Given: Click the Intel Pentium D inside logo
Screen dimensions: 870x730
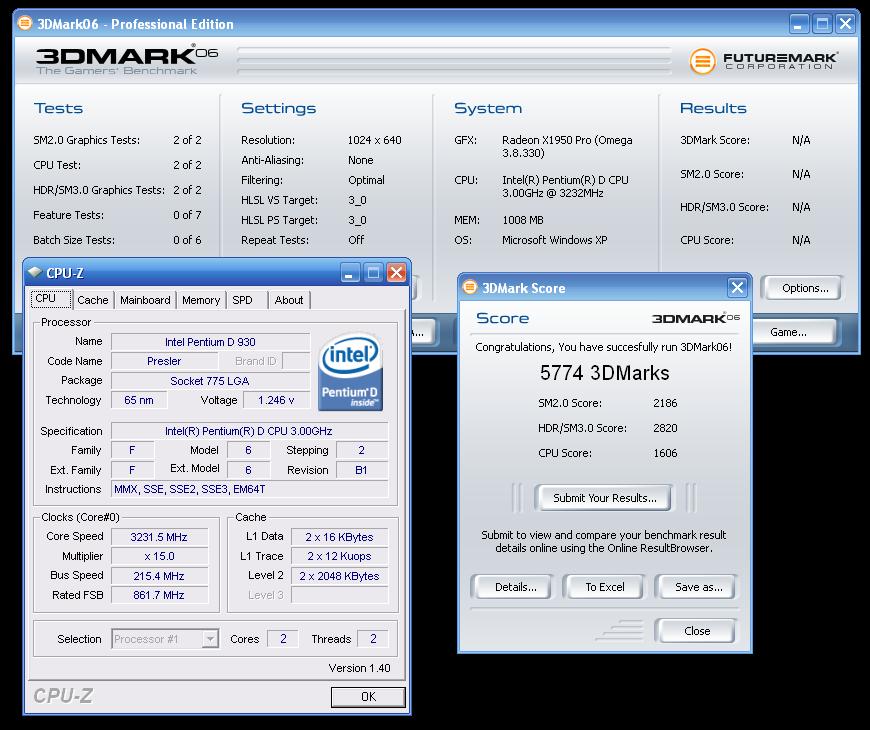Looking at the screenshot, I should (x=351, y=371).
